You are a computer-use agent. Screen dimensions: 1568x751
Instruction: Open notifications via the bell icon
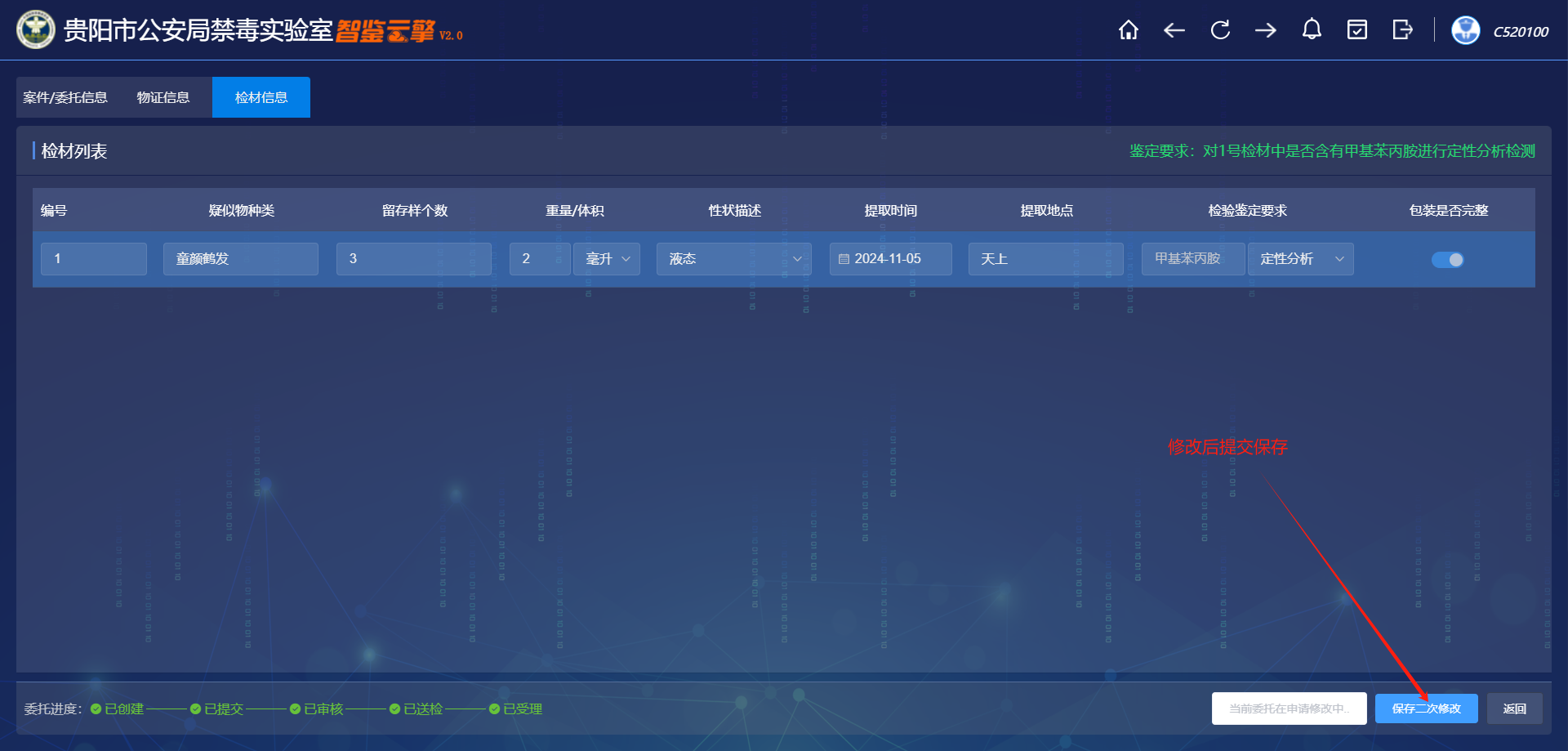[1312, 30]
